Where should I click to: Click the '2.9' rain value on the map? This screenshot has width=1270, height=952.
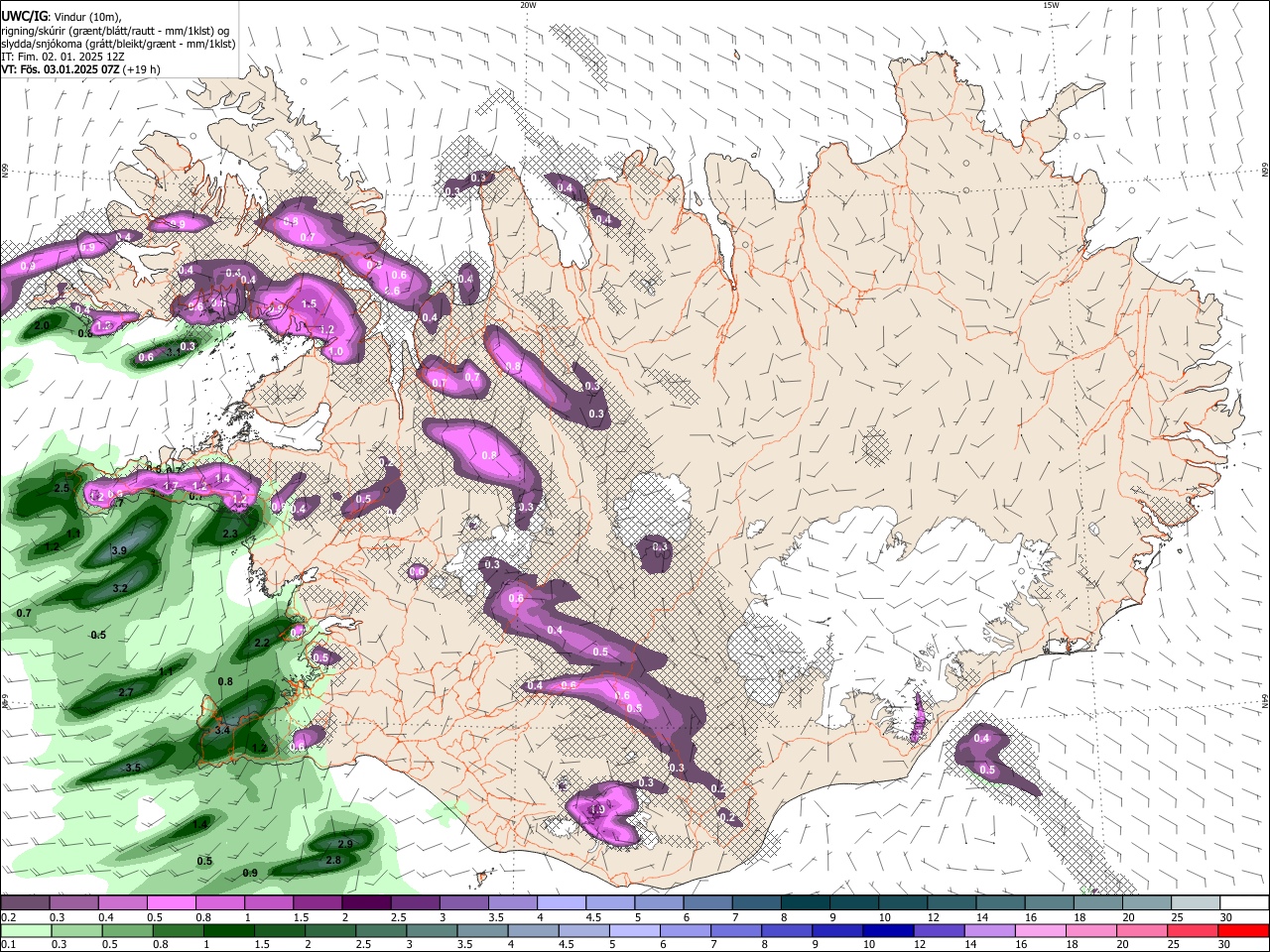tap(345, 843)
